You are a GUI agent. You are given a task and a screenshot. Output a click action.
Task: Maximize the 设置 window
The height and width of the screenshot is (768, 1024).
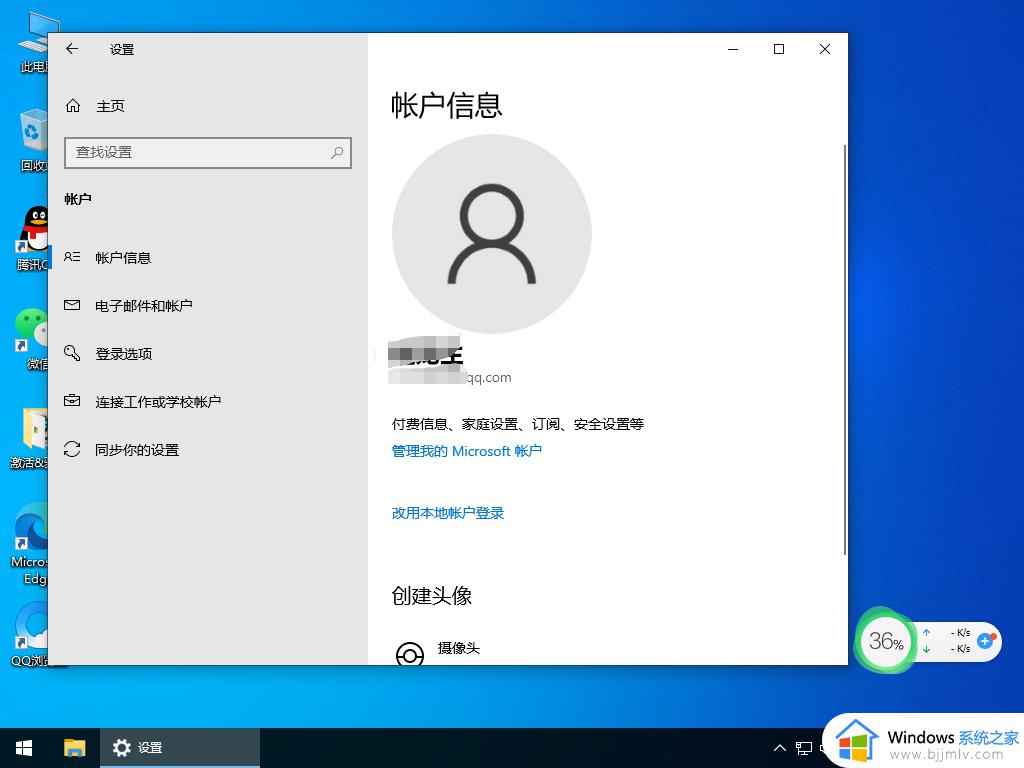pyautogui.click(x=779, y=49)
